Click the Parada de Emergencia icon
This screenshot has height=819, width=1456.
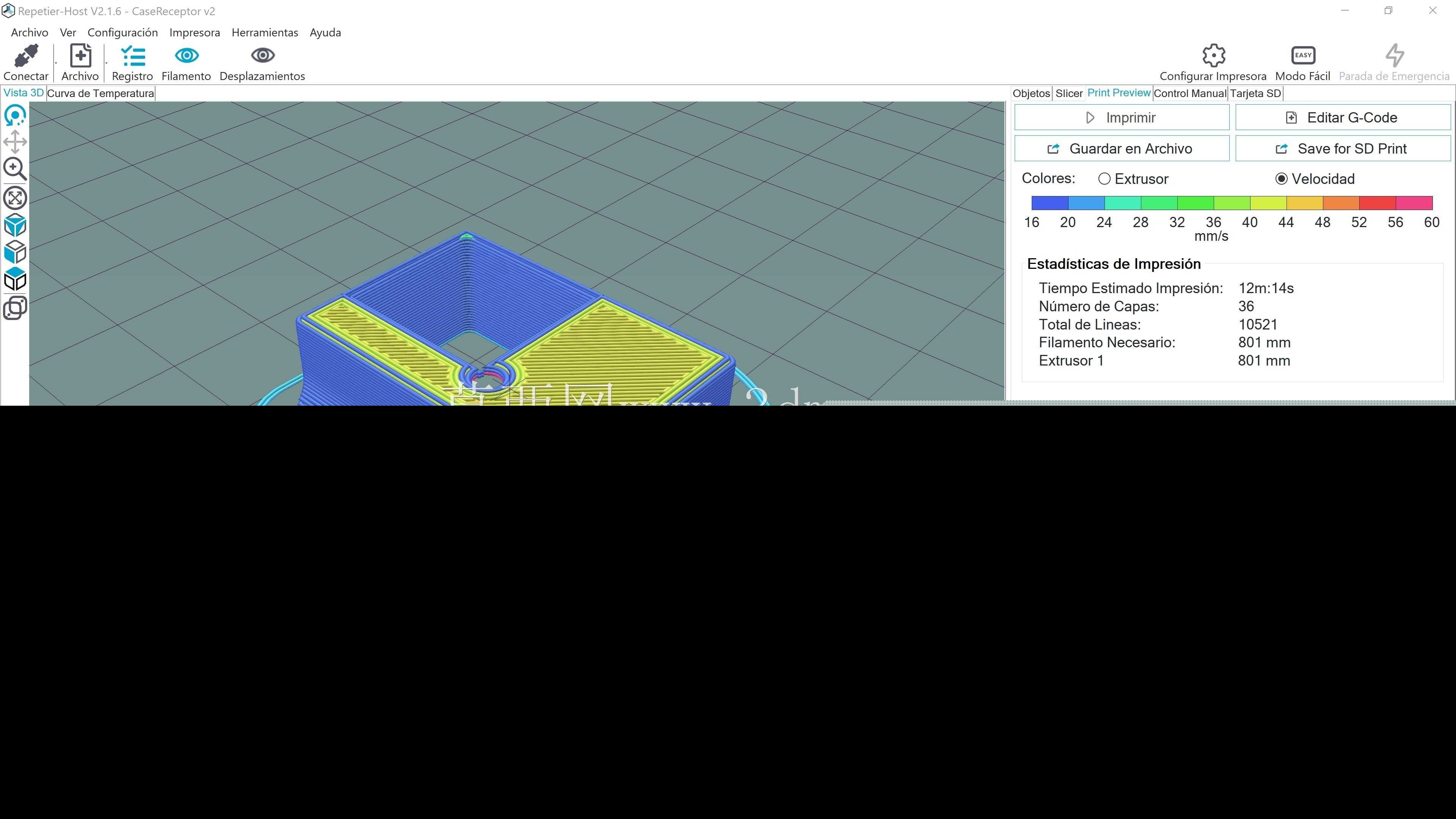[1395, 55]
